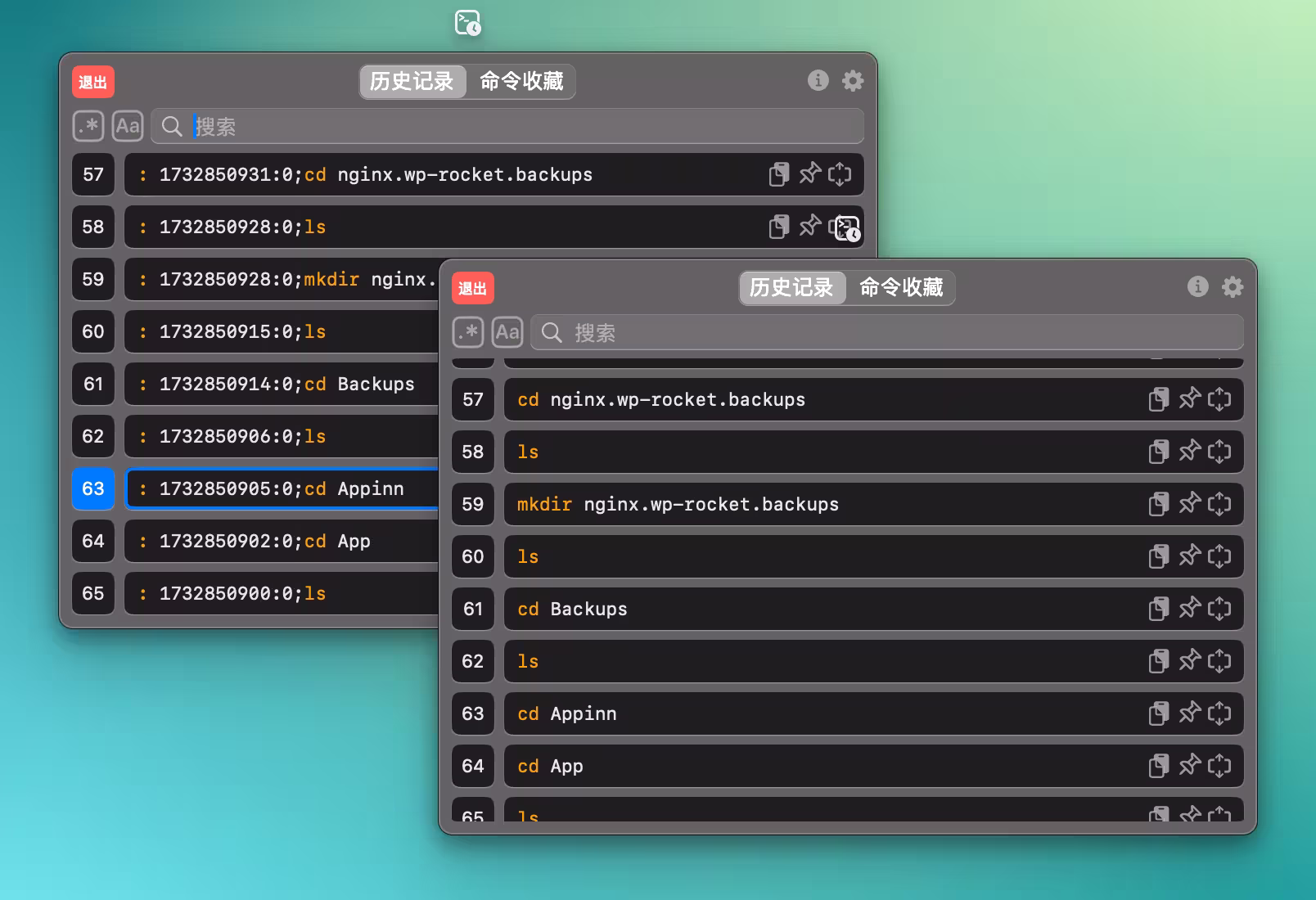The height and width of the screenshot is (900, 1316).
Task: Toggle regex search in the front window
Action: point(468,332)
